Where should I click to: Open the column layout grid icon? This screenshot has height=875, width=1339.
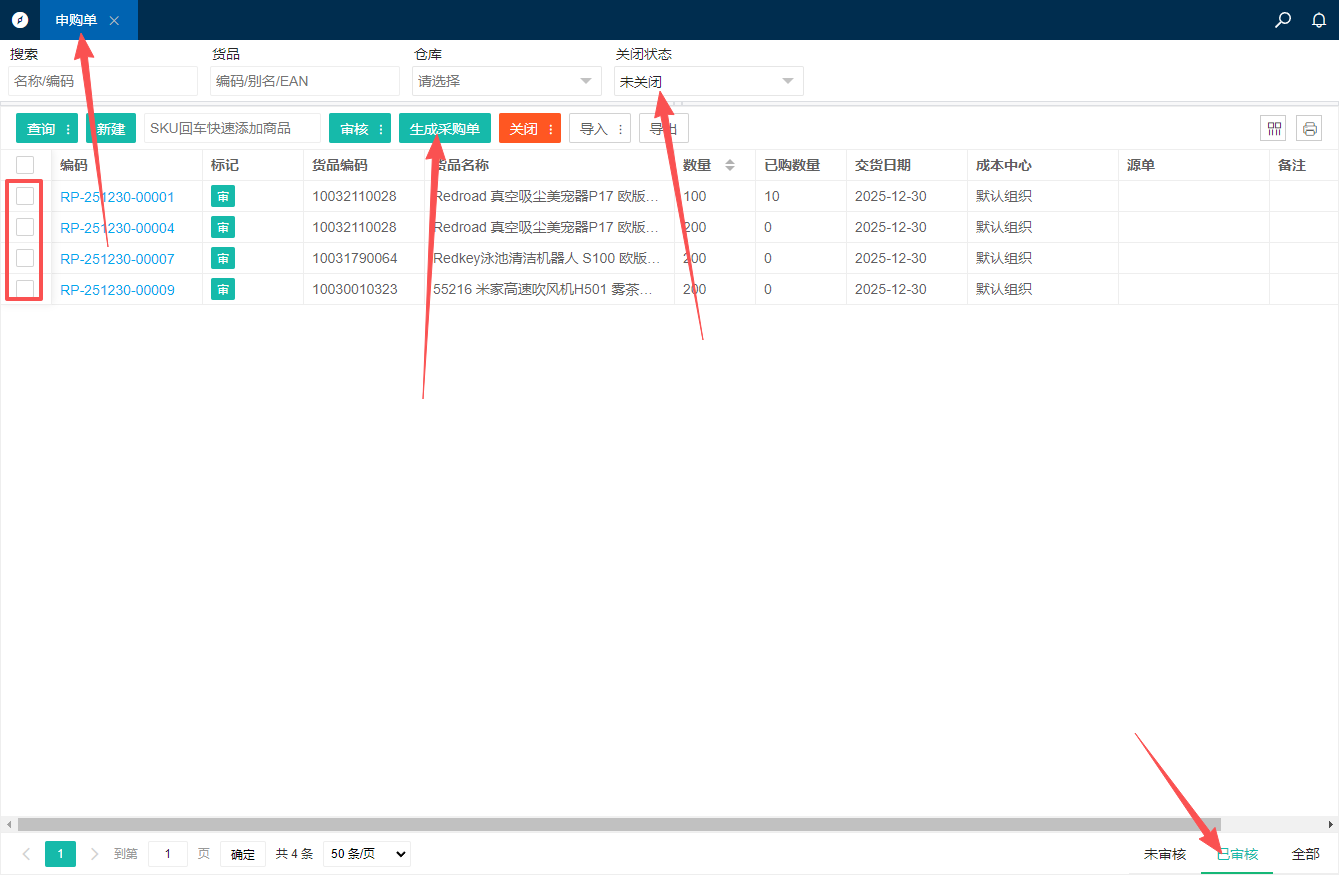(1274, 128)
